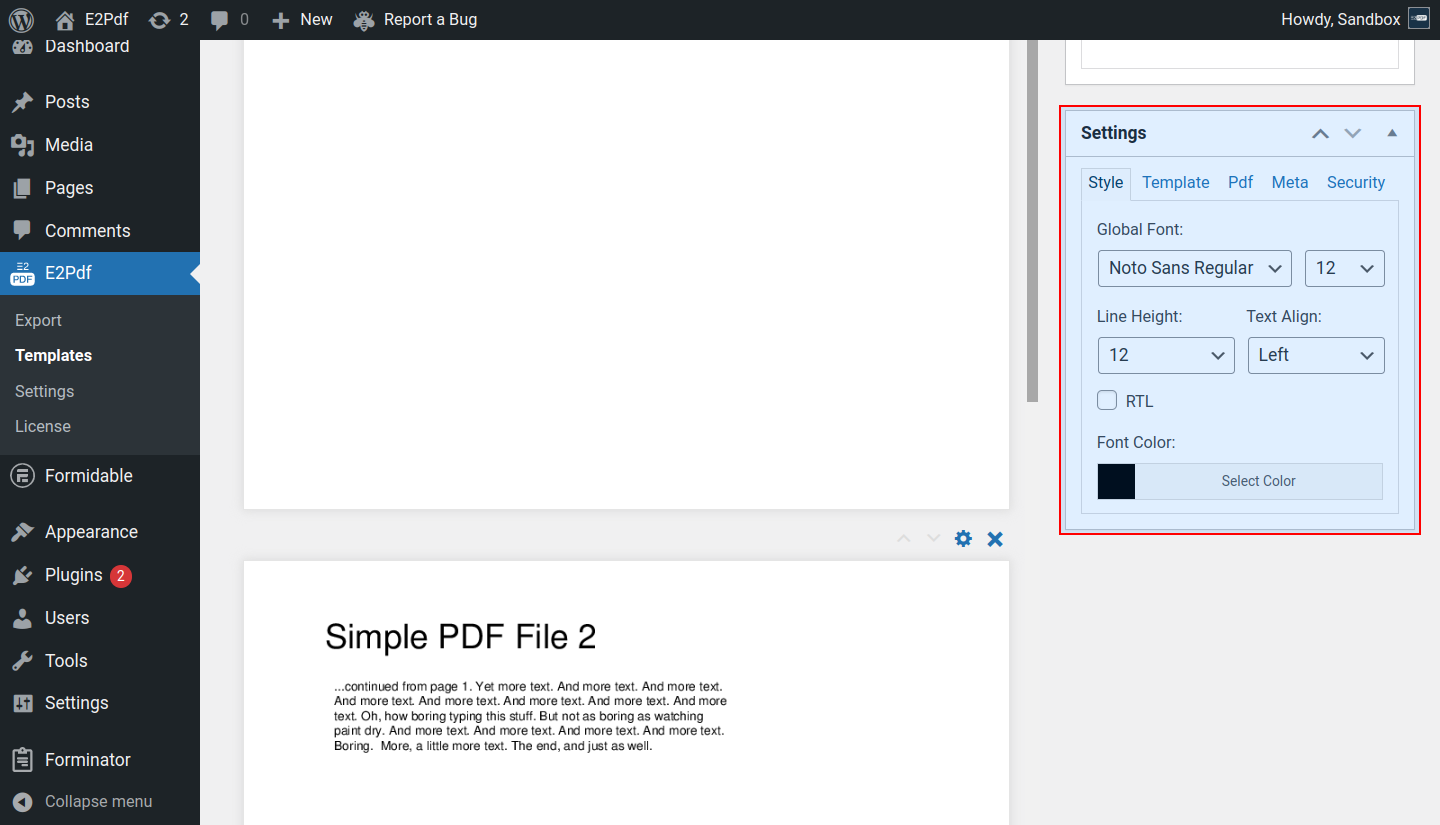Click the Report a Bug icon
The width and height of the screenshot is (1440, 825).
click(364, 20)
